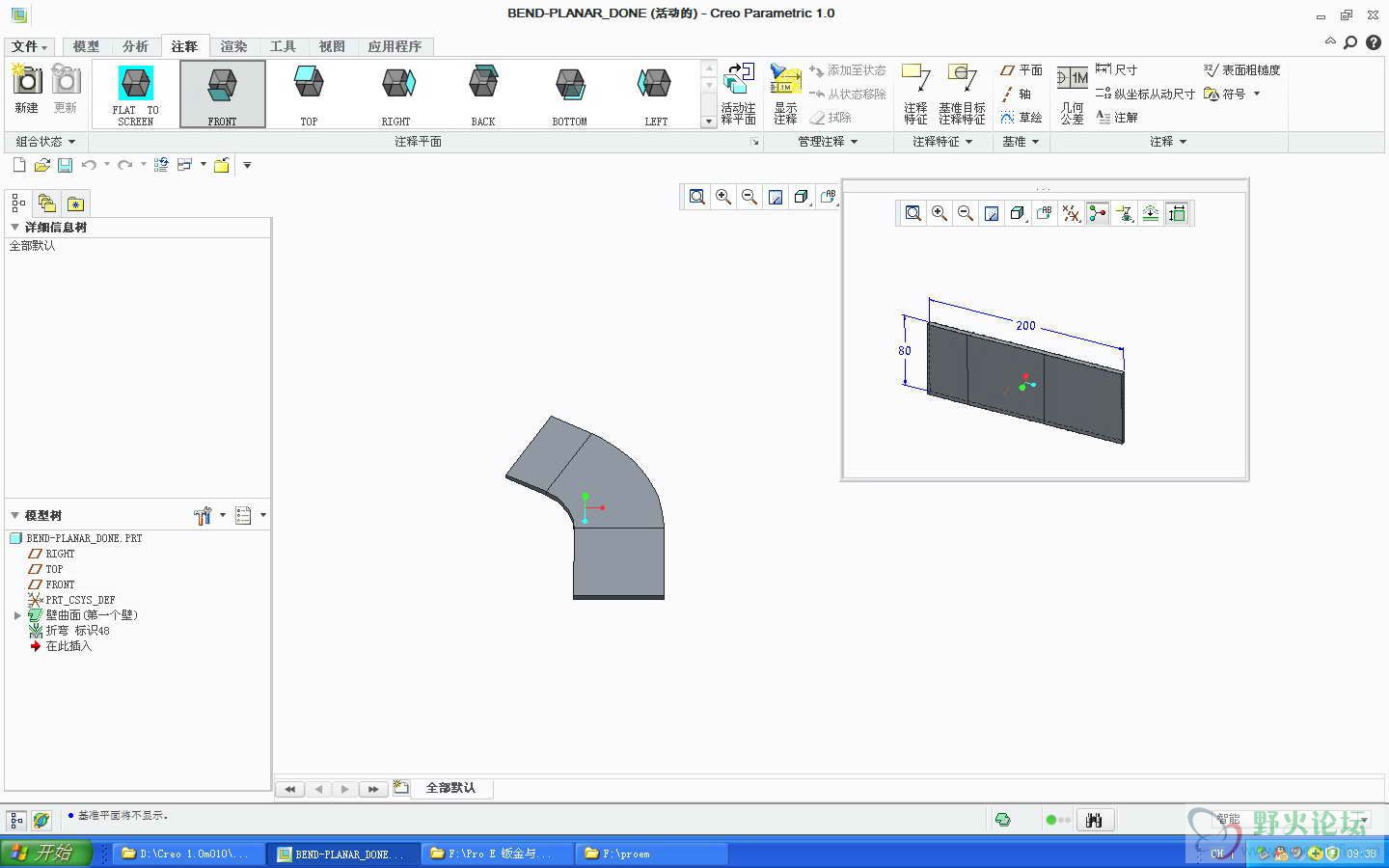The image size is (1389, 868).
Task: Click the Geometric Tolerance (几何公差) icon
Action: pyautogui.click(x=1072, y=94)
